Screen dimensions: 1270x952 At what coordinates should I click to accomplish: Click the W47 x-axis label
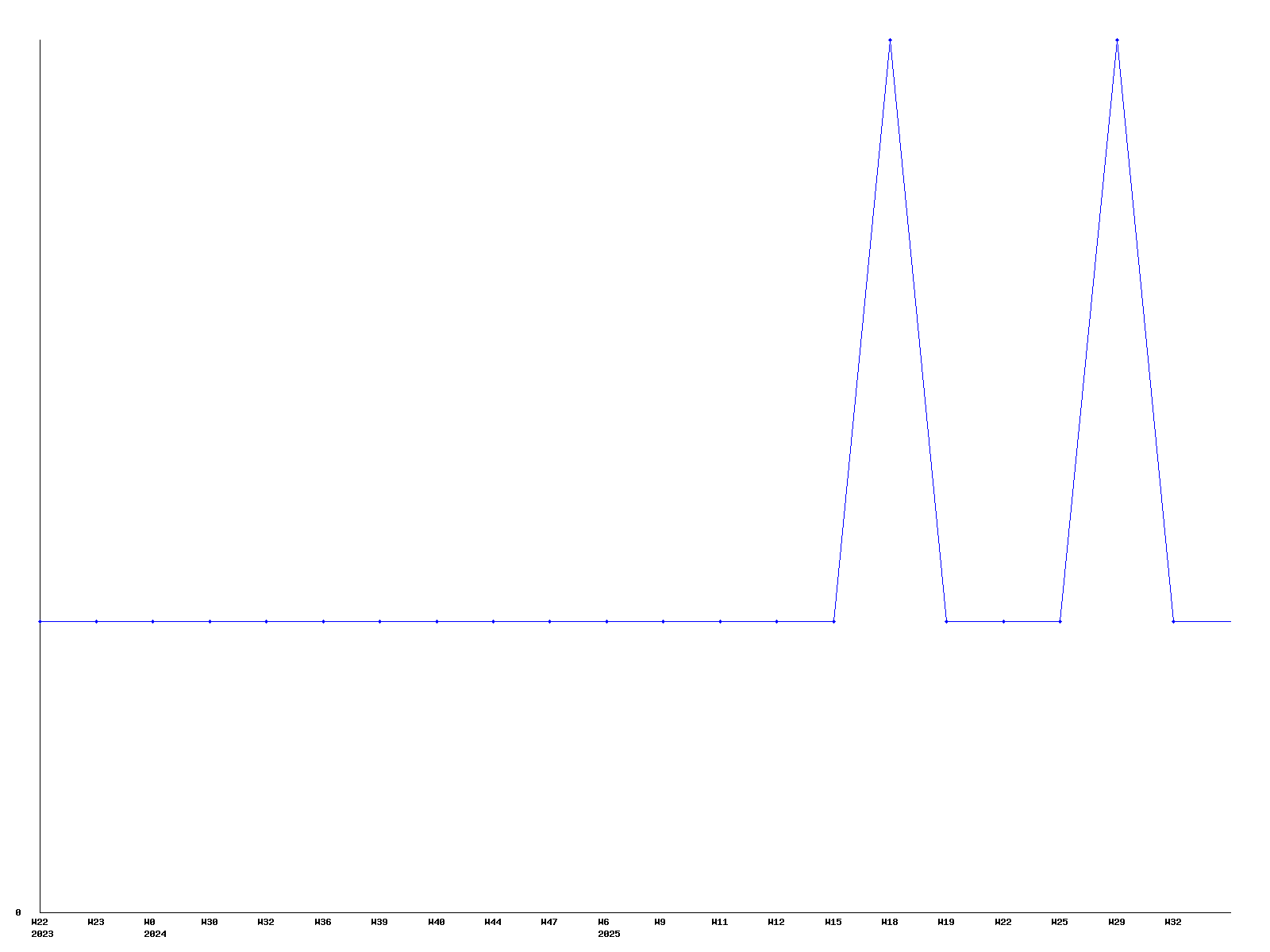point(549,922)
